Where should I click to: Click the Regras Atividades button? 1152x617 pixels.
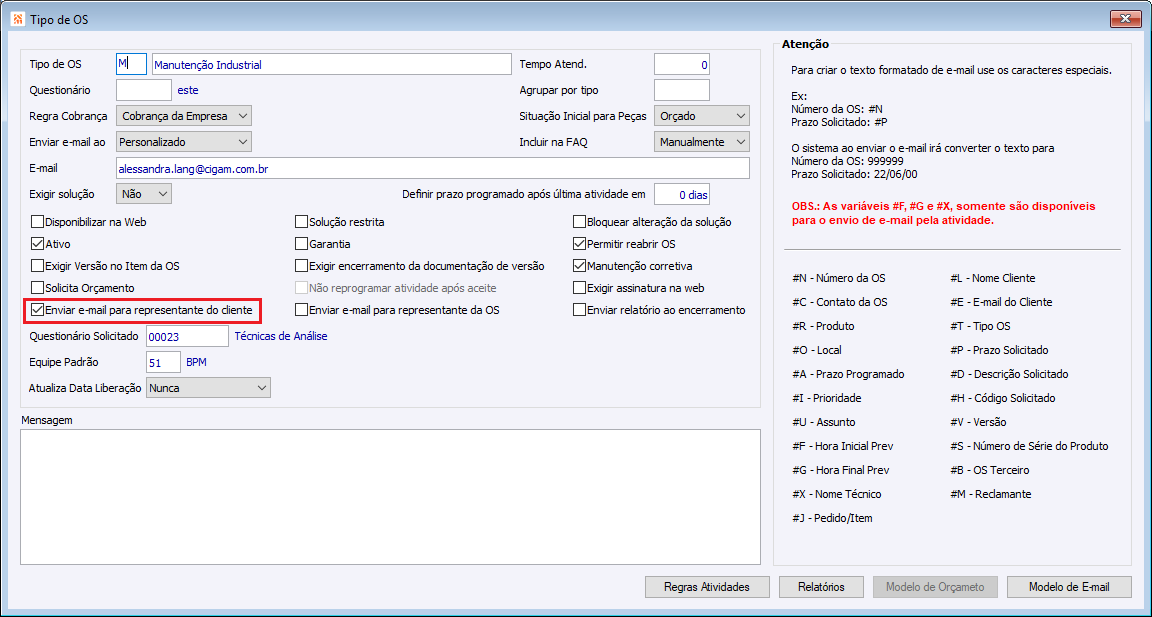tap(707, 587)
